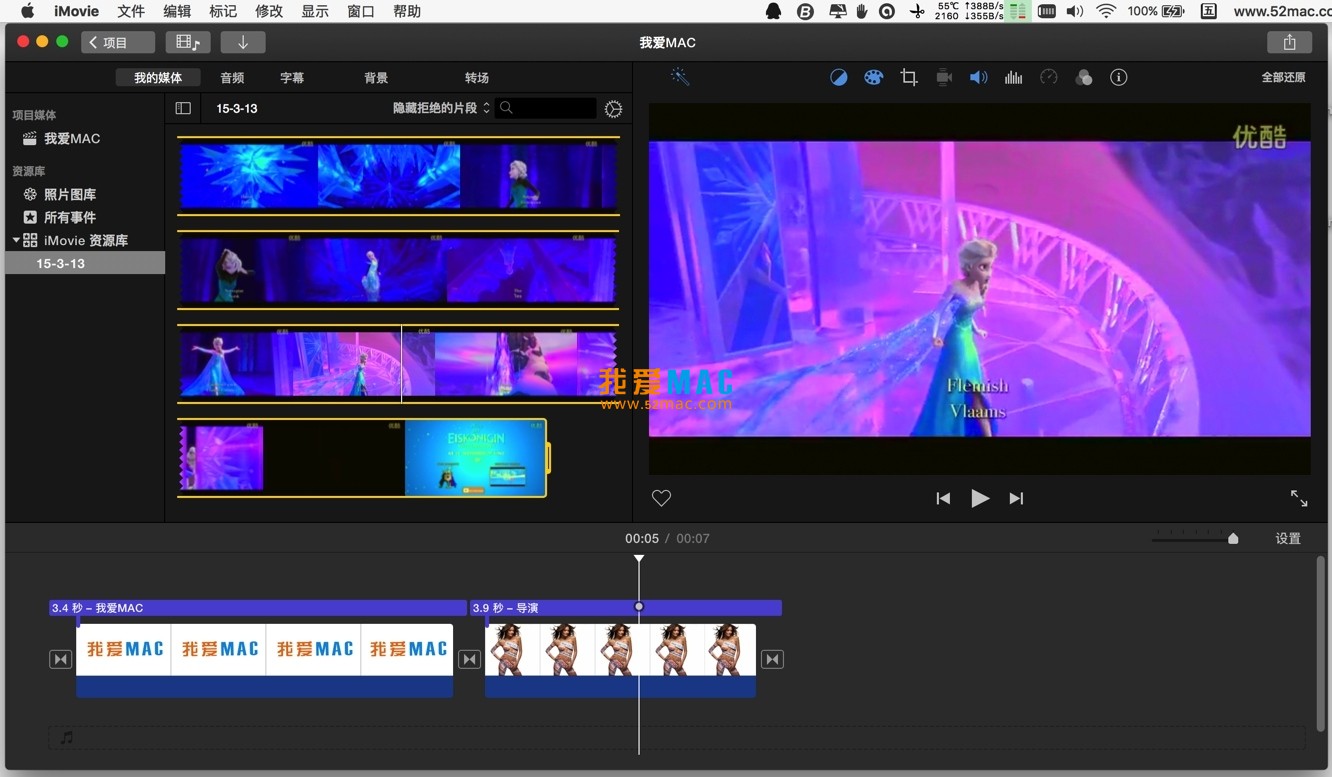The height and width of the screenshot is (777, 1332).
Task: Select the 3.4 秒 – 我爱MAC title bar
Action: coord(258,608)
